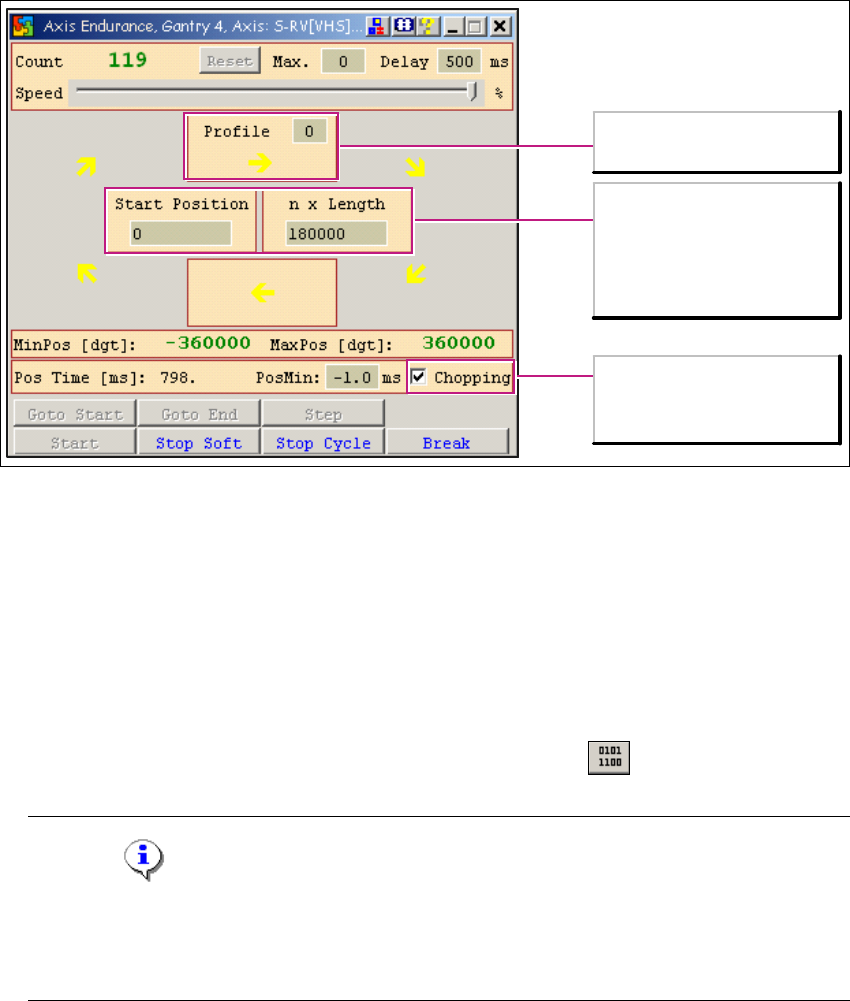Focus the Start Position input field
The height and width of the screenshot is (1001, 850).
tap(180, 234)
